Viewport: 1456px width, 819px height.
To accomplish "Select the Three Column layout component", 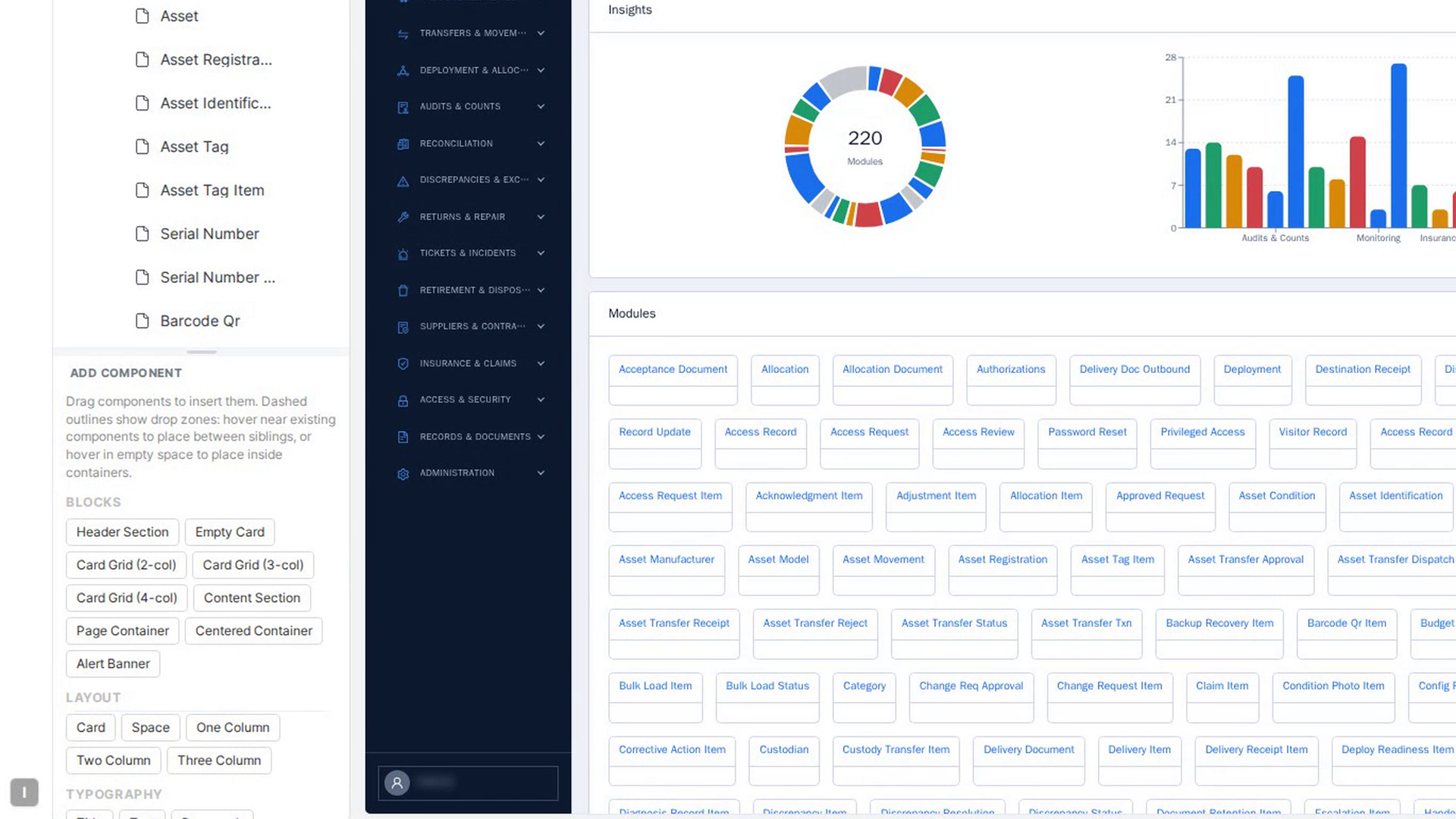I will coord(219,761).
